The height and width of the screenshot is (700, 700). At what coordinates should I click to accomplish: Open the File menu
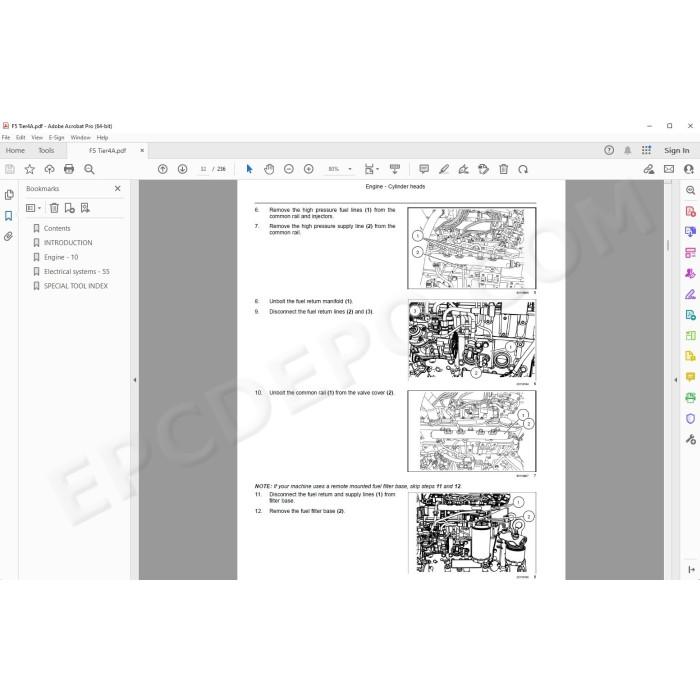[x=6, y=138]
